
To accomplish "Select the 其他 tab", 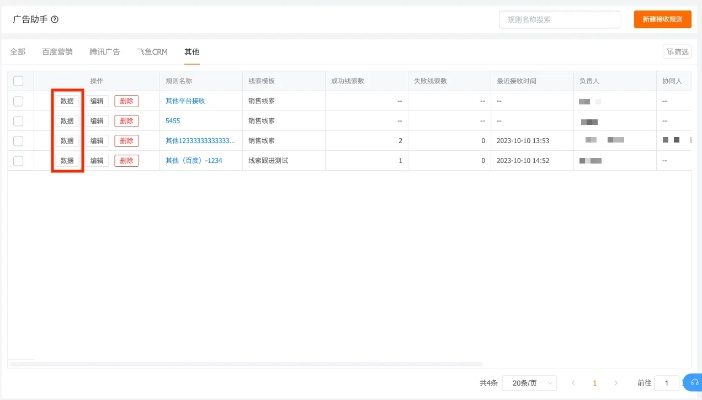I will (x=192, y=52).
